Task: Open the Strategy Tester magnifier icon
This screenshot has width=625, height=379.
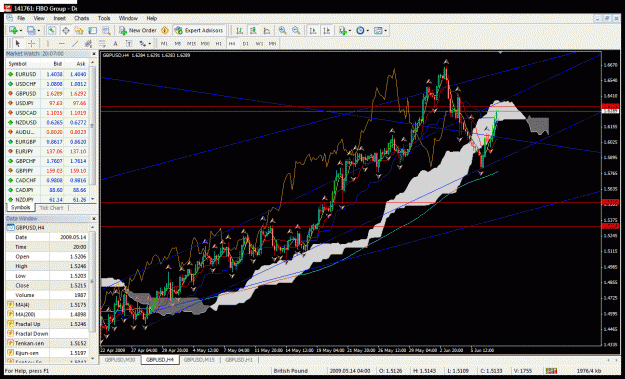Action: 106,30
